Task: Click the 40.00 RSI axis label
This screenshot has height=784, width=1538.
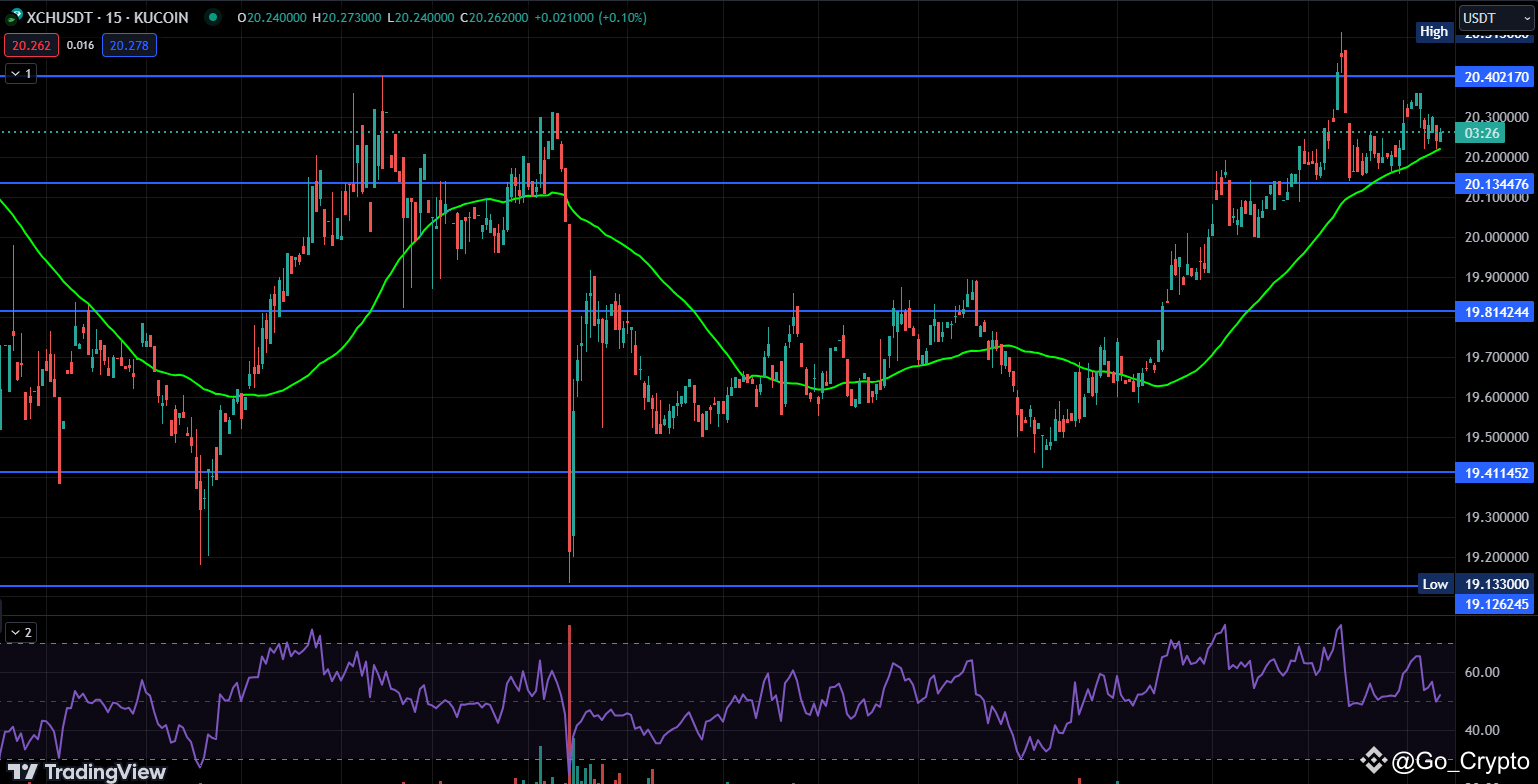Action: (1481, 731)
